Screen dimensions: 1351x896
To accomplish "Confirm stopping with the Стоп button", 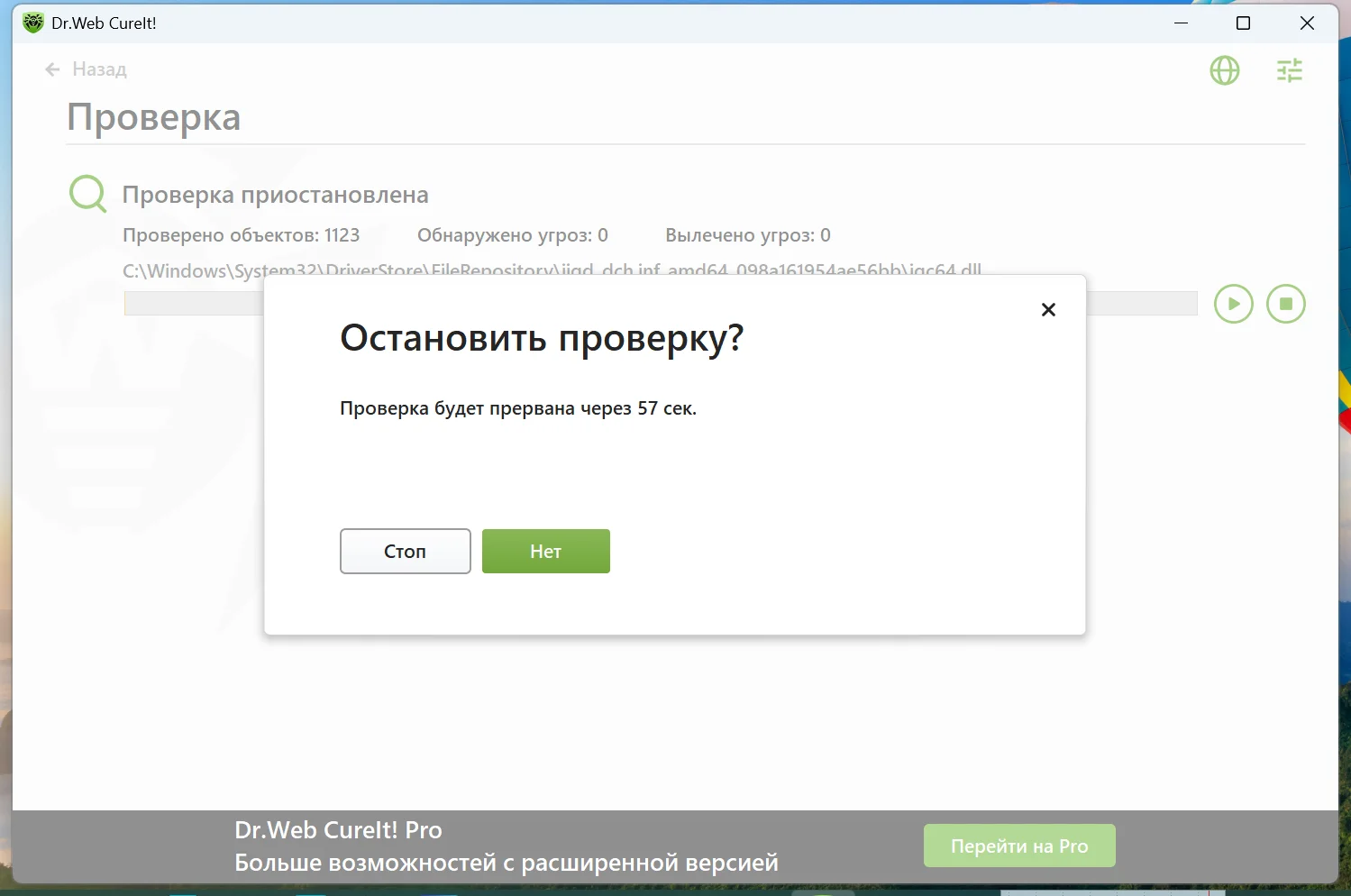I will coord(406,551).
